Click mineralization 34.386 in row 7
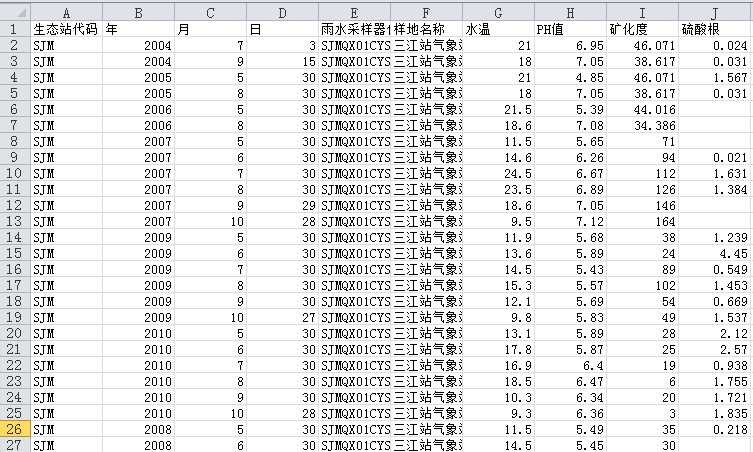 coord(643,125)
